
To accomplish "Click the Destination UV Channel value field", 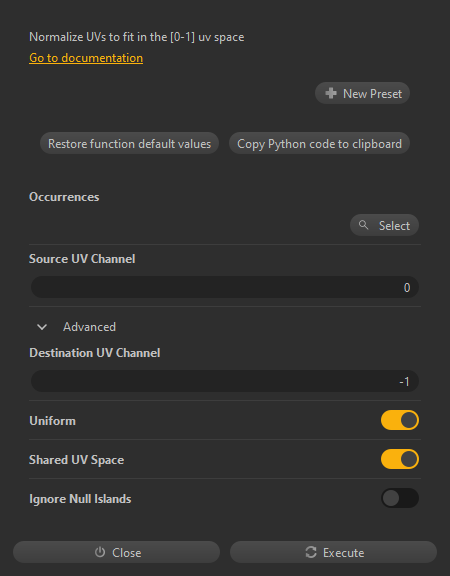I will (225, 381).
